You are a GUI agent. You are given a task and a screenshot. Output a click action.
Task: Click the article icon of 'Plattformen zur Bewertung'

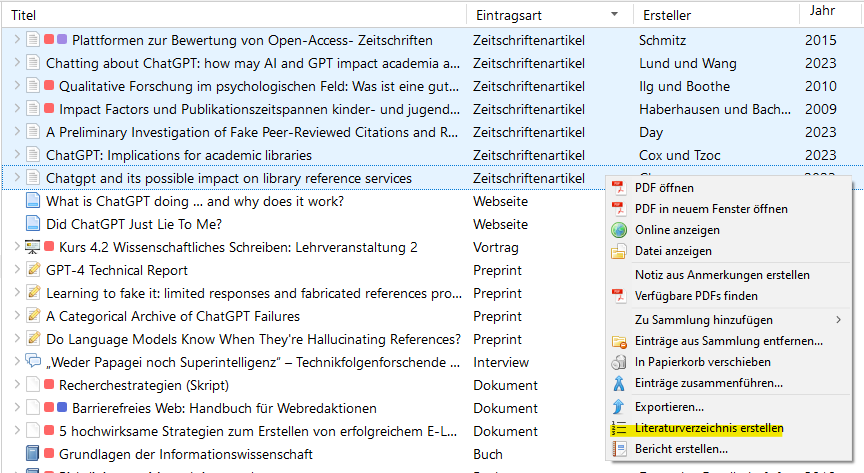33,40
